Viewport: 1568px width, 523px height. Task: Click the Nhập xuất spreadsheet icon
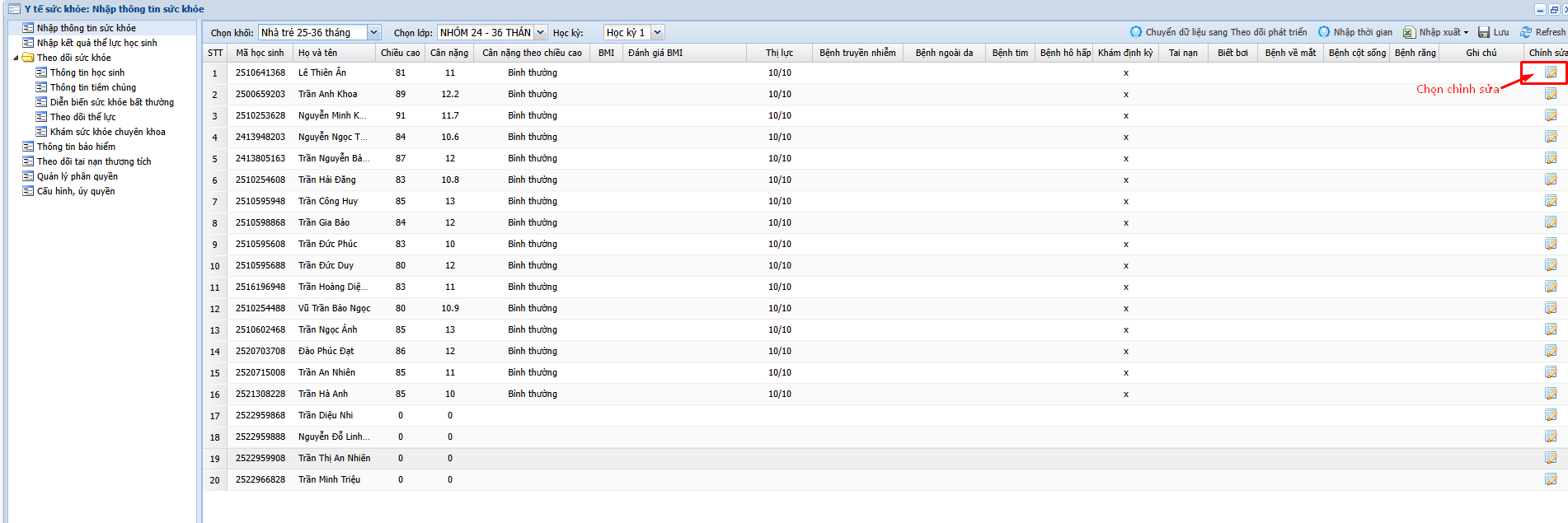(1409, 32)
